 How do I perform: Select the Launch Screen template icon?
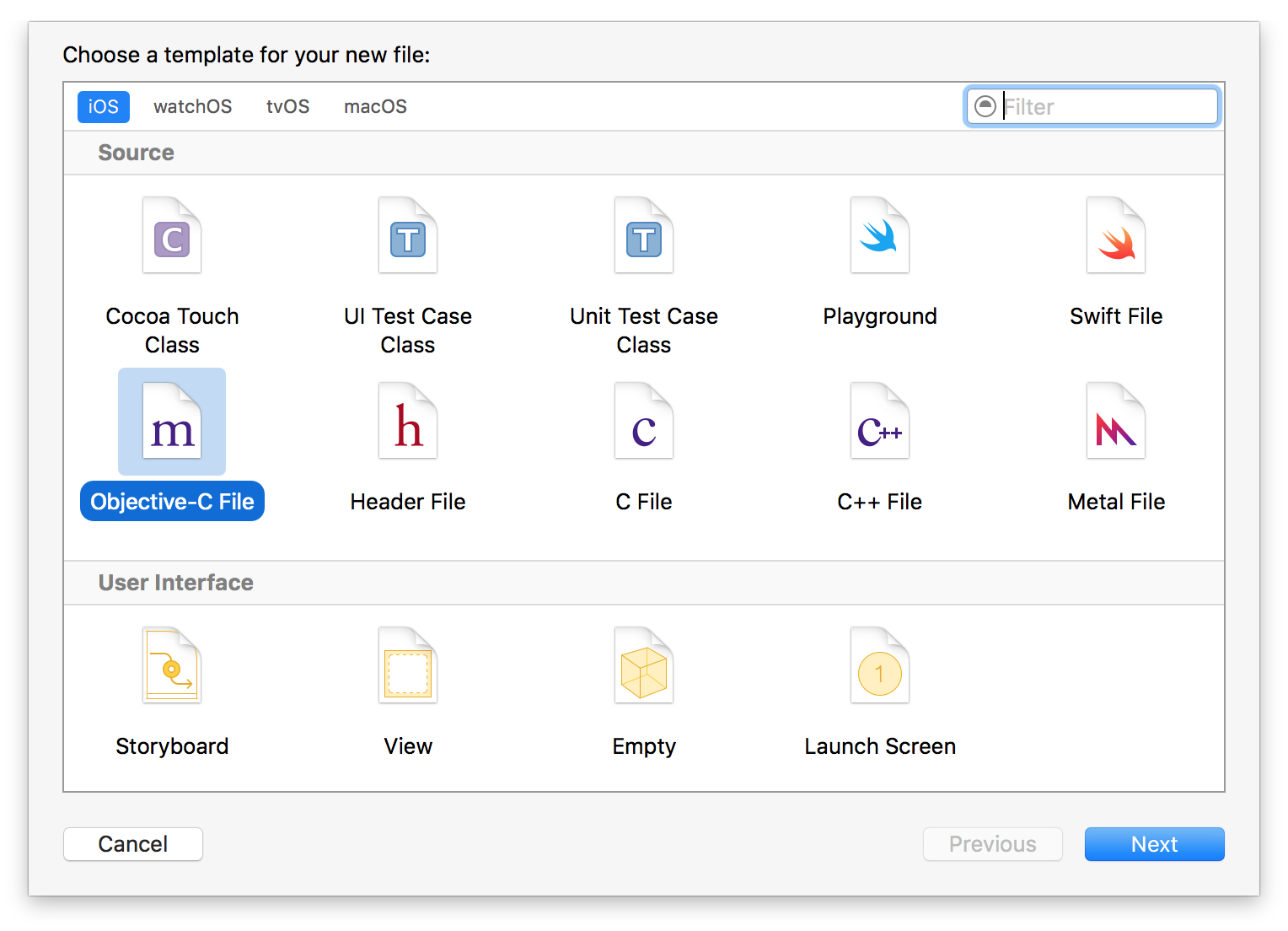click(x=880, y=665)
